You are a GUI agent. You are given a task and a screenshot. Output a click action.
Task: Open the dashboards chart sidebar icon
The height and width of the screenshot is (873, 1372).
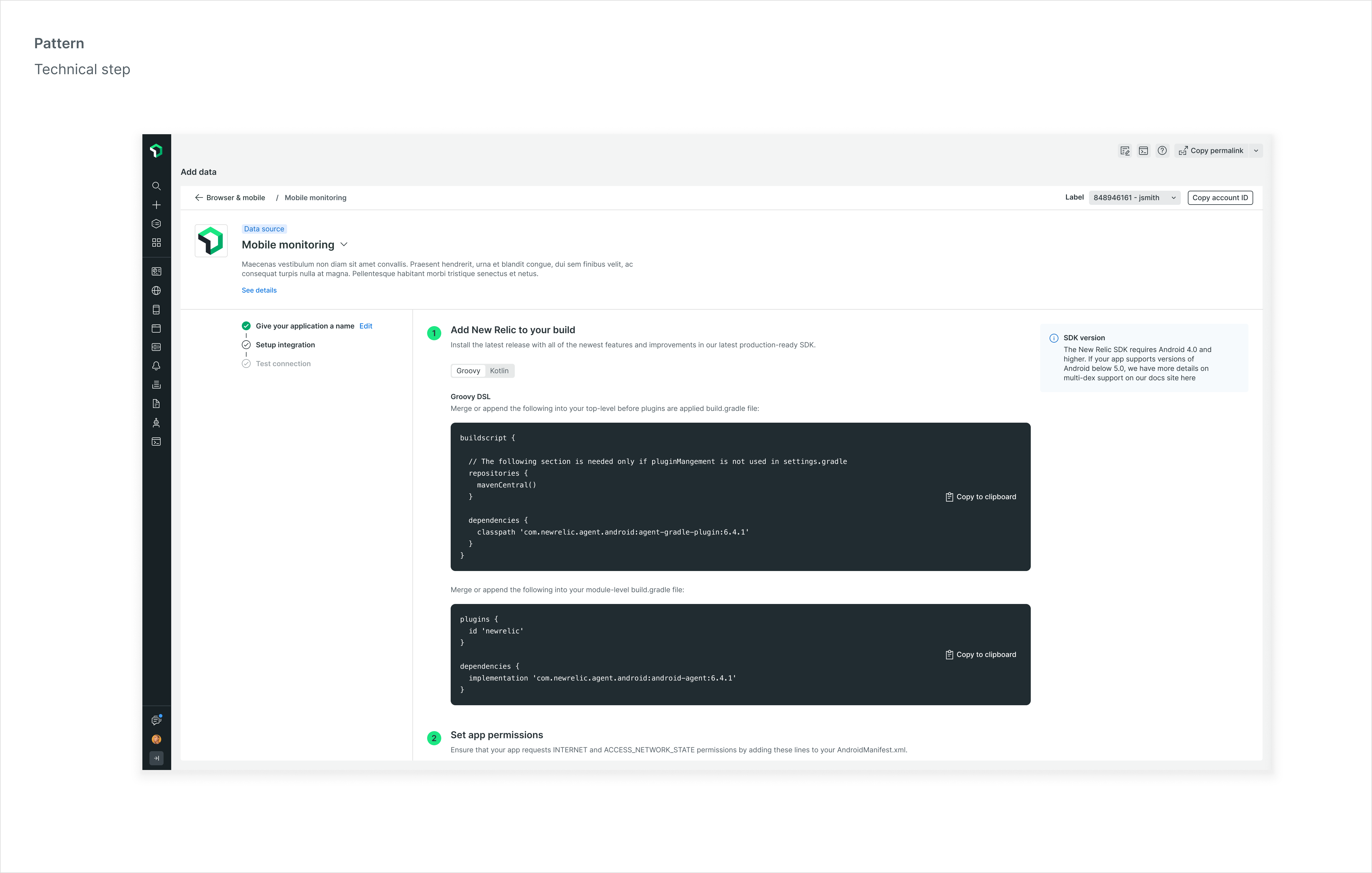[156, 271]
